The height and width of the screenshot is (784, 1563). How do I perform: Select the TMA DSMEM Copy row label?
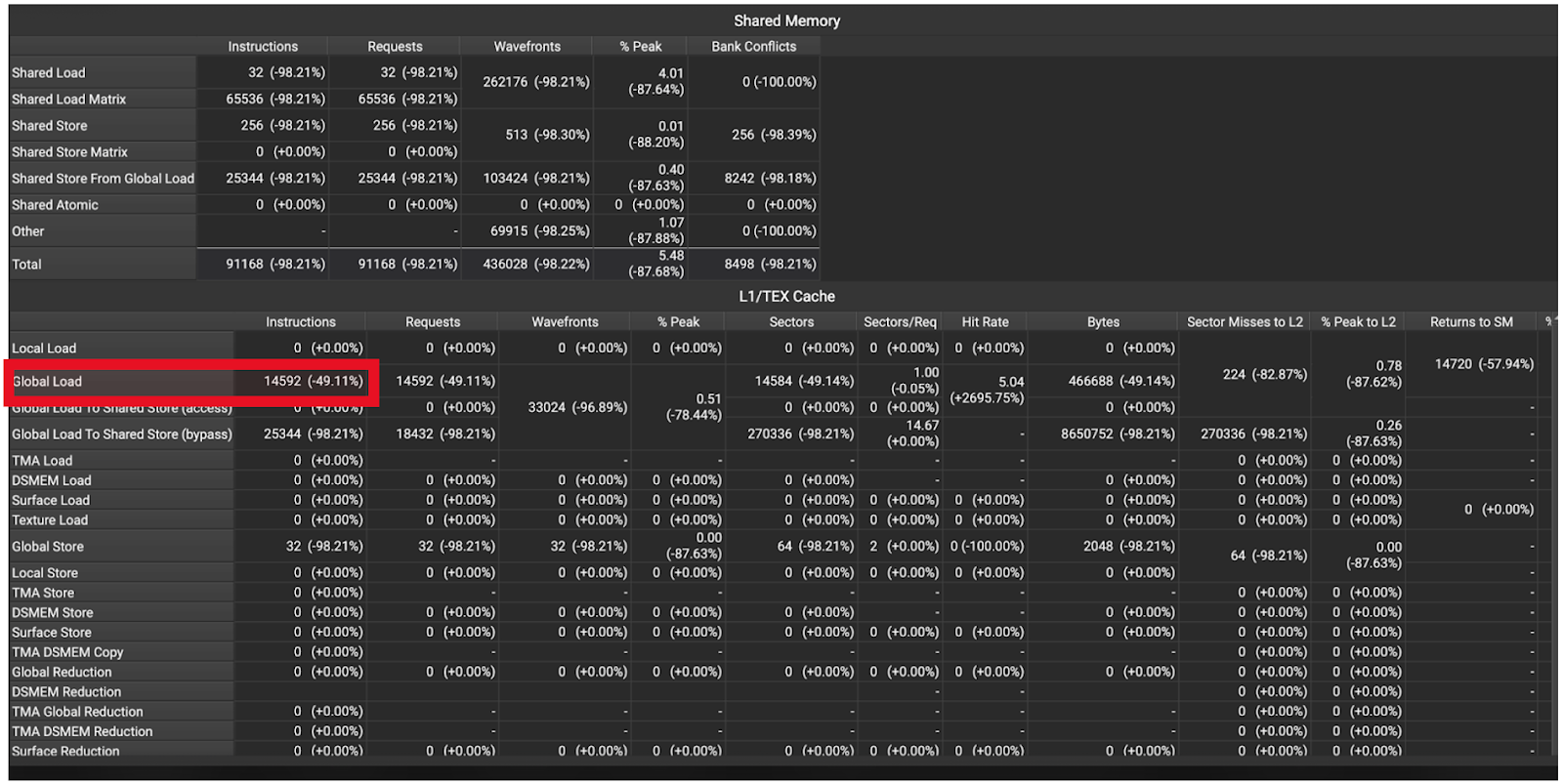[67, 651]
